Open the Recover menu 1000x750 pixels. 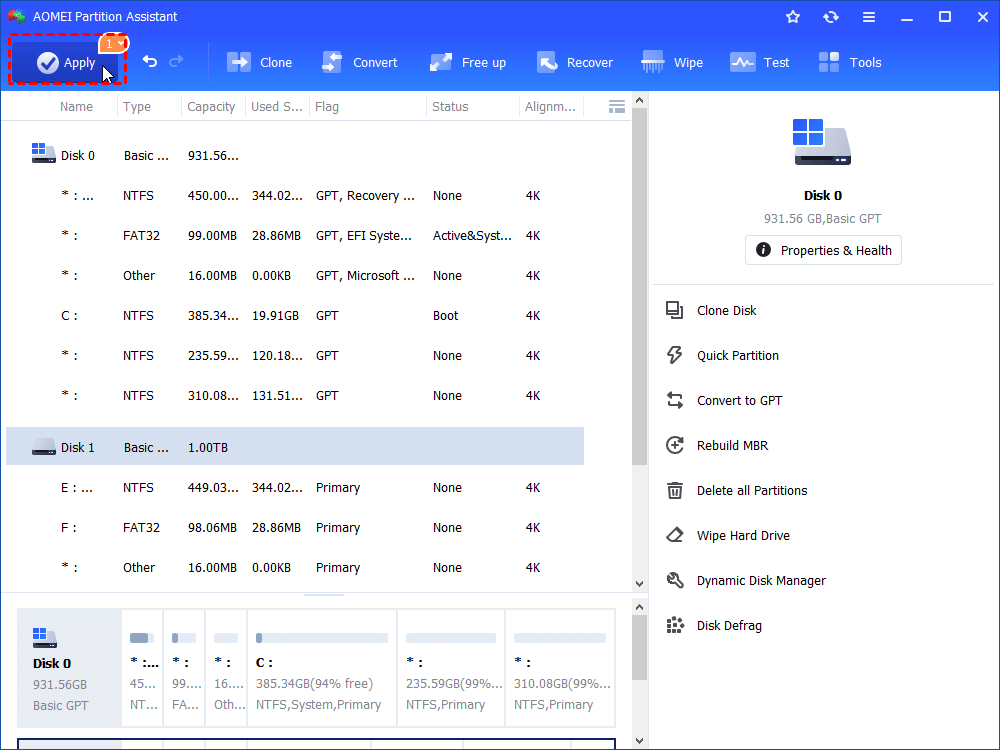point(575,62)
